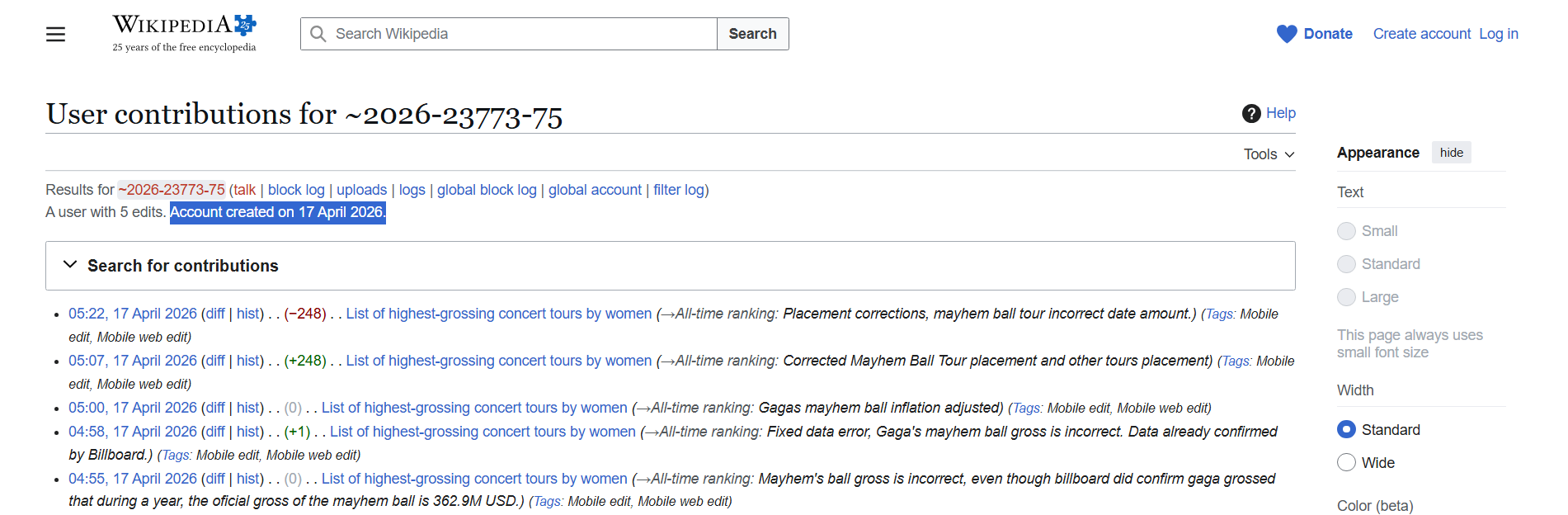
Task: Open the Donate link
Action: [x=1328, y=34]
